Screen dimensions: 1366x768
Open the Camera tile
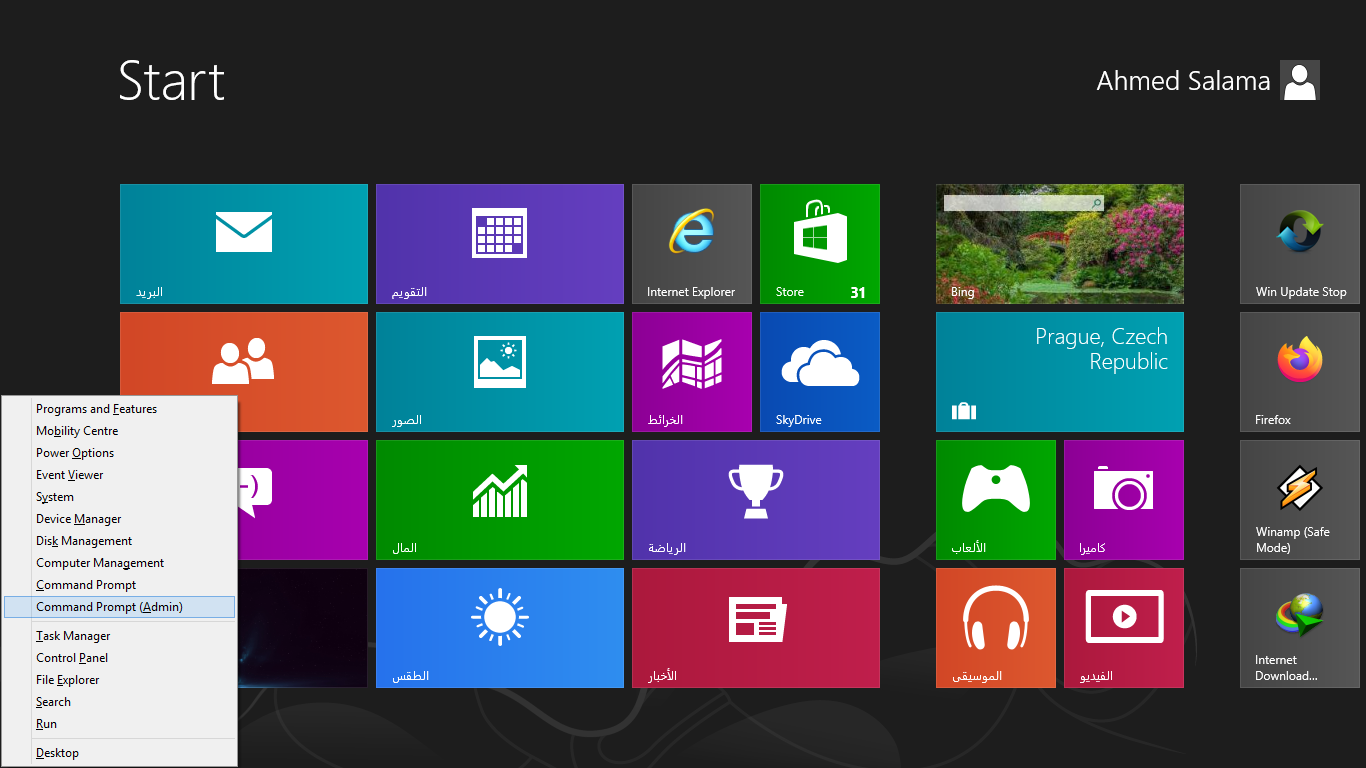[1124, 500]
